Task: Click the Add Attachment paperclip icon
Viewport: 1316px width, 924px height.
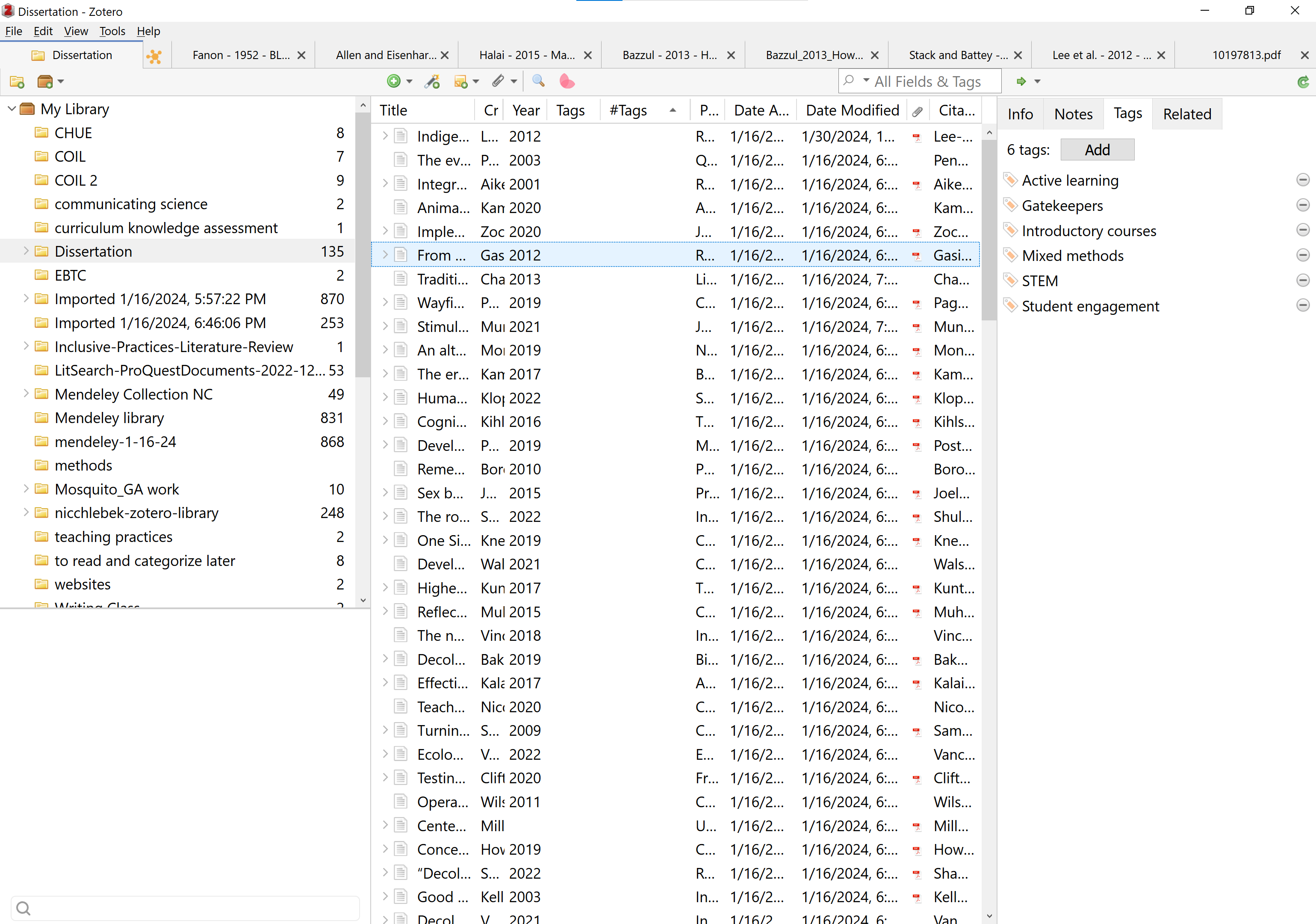Action: click(498, 81)
